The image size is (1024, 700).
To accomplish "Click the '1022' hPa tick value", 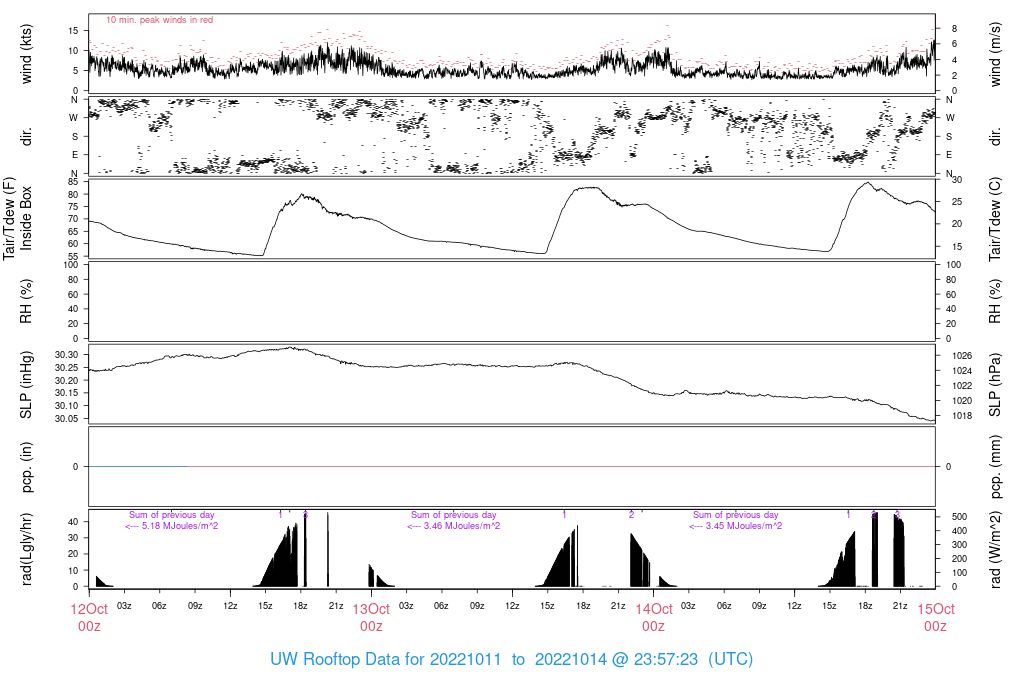I will point(962,386).
